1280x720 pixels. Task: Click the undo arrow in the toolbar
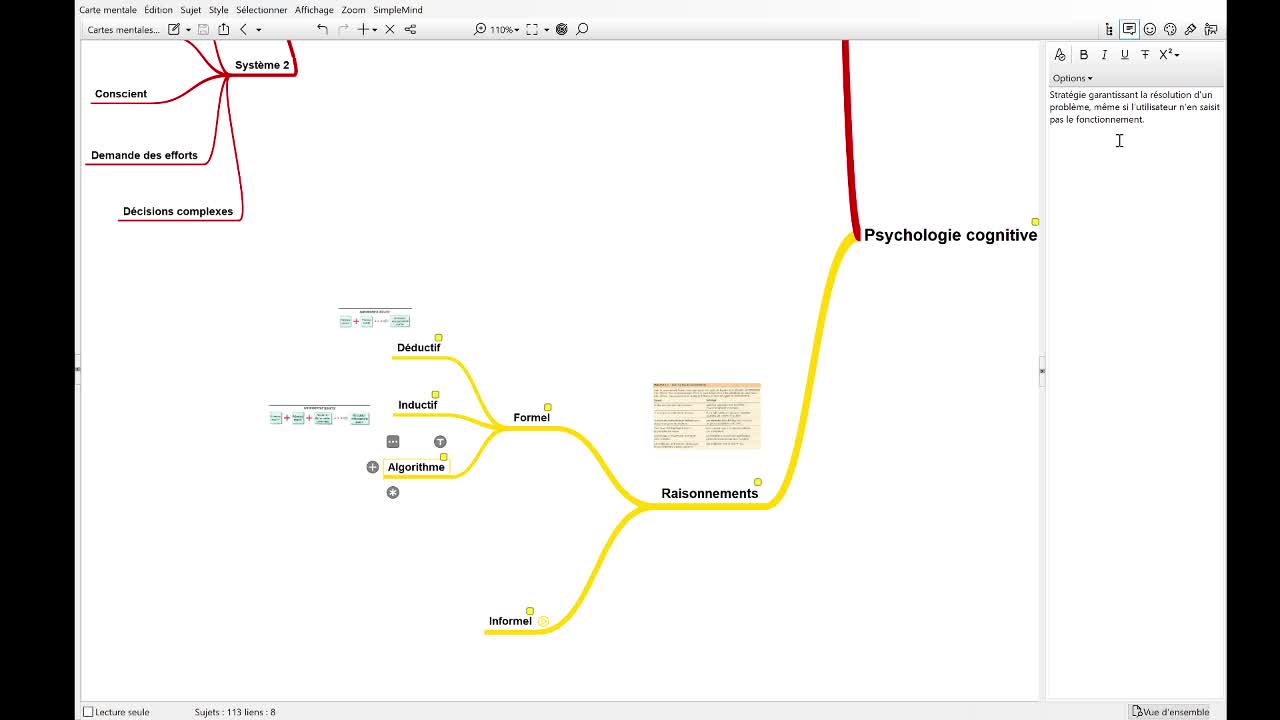tap(322, 29)
